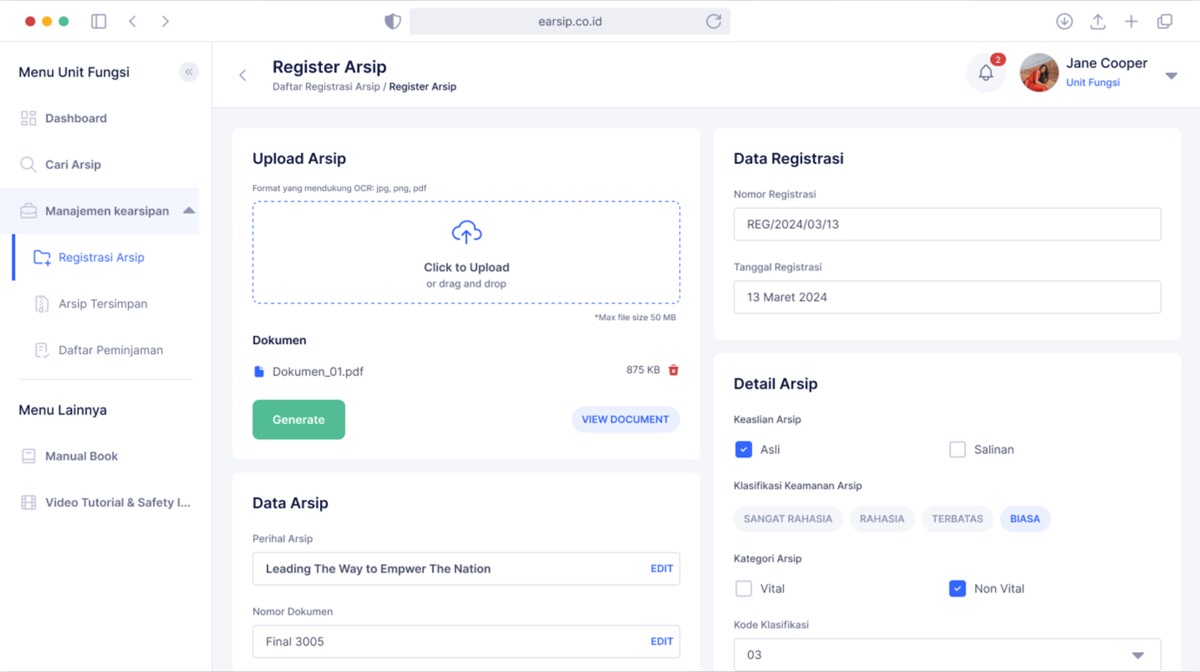Click the Tanggal Registrasi input field
Image resolution: width=1200 pixels, height=672 pixels.
[947, 297]
